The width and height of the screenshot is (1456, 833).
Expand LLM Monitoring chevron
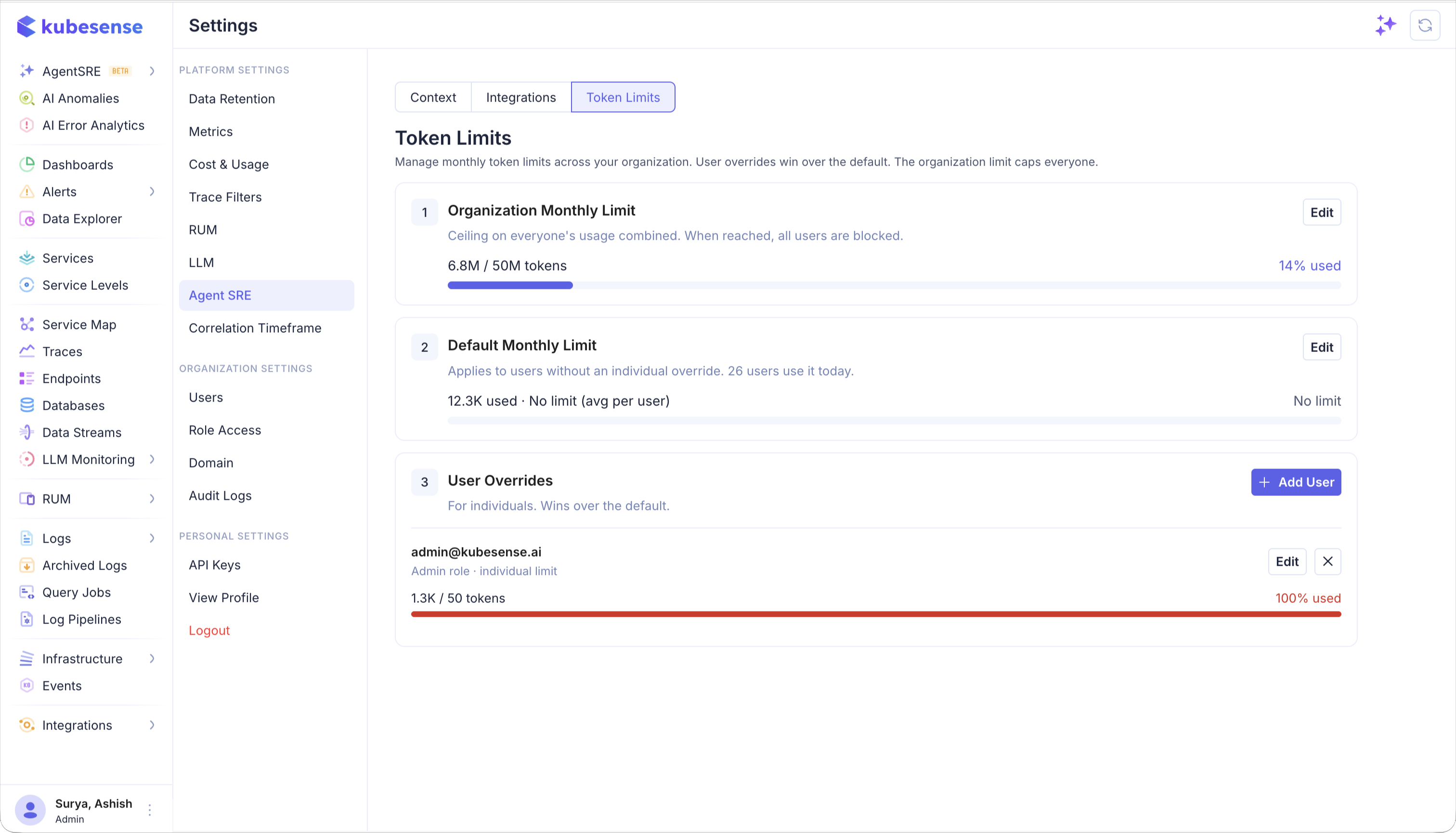(152, 459)
